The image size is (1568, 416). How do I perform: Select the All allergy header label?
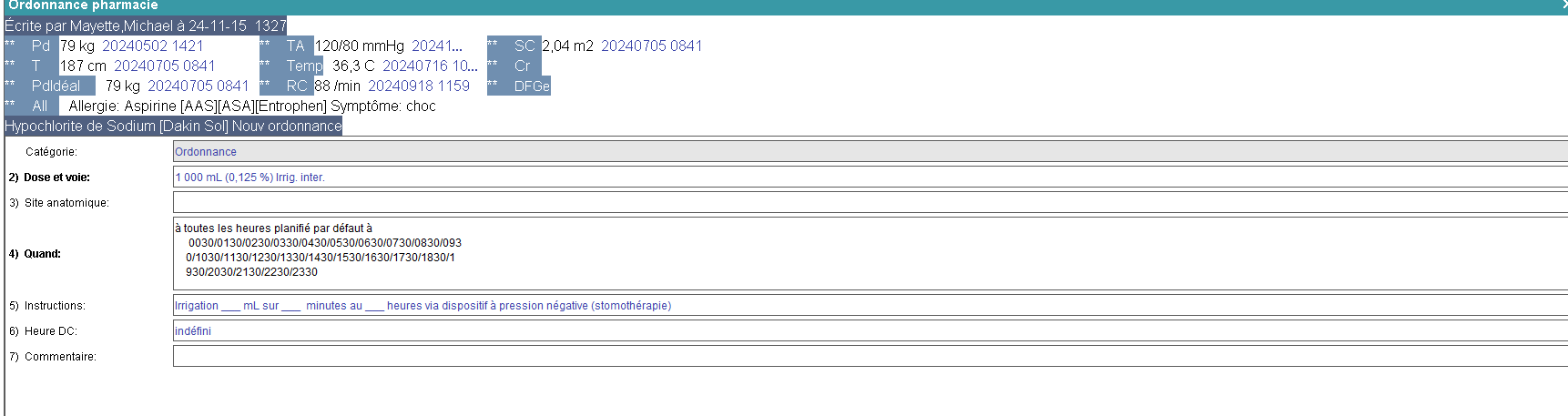(39, 106)
